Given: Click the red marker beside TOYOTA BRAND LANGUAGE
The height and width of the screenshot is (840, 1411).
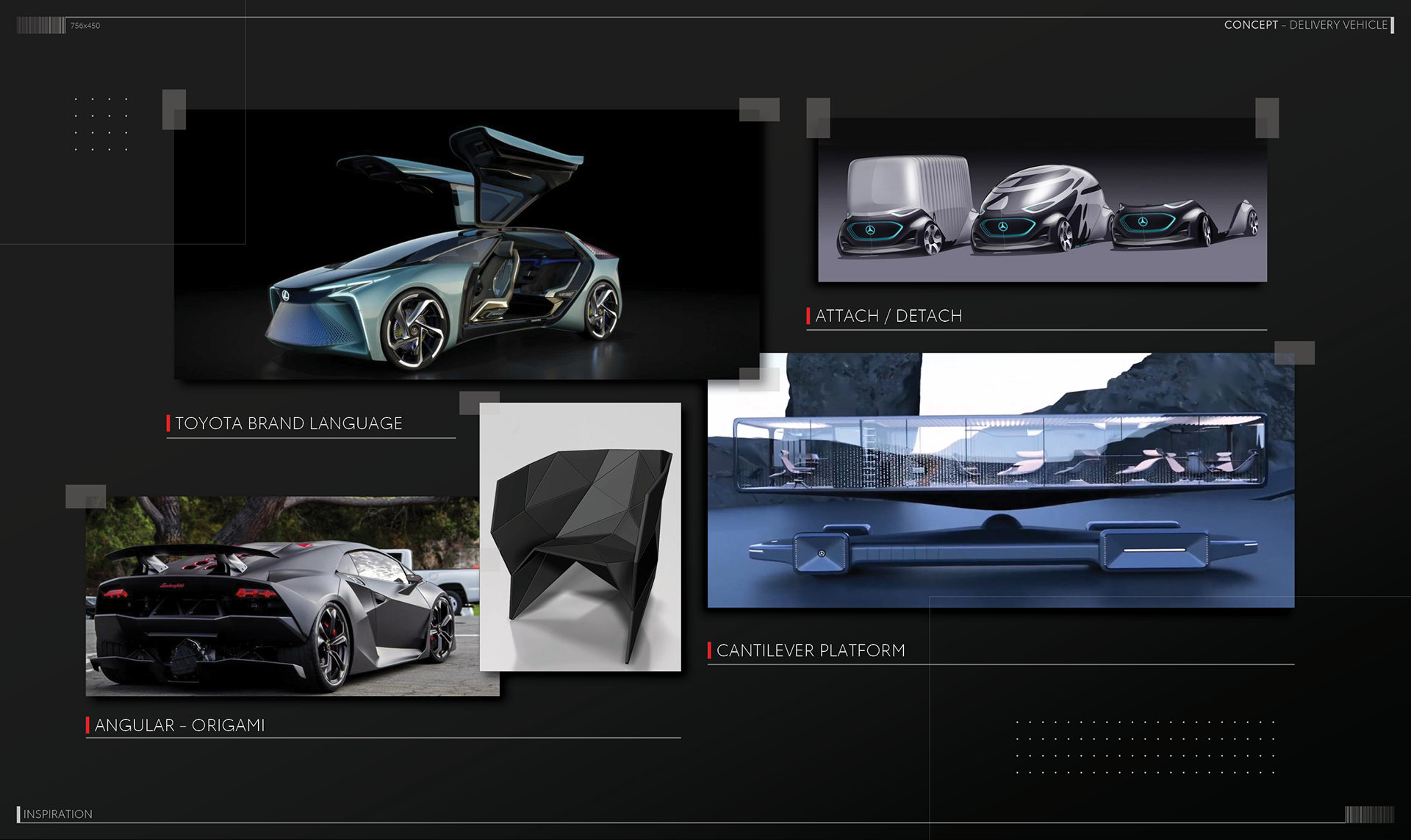Looking at the screenshot, I should [x=168, y=423].
